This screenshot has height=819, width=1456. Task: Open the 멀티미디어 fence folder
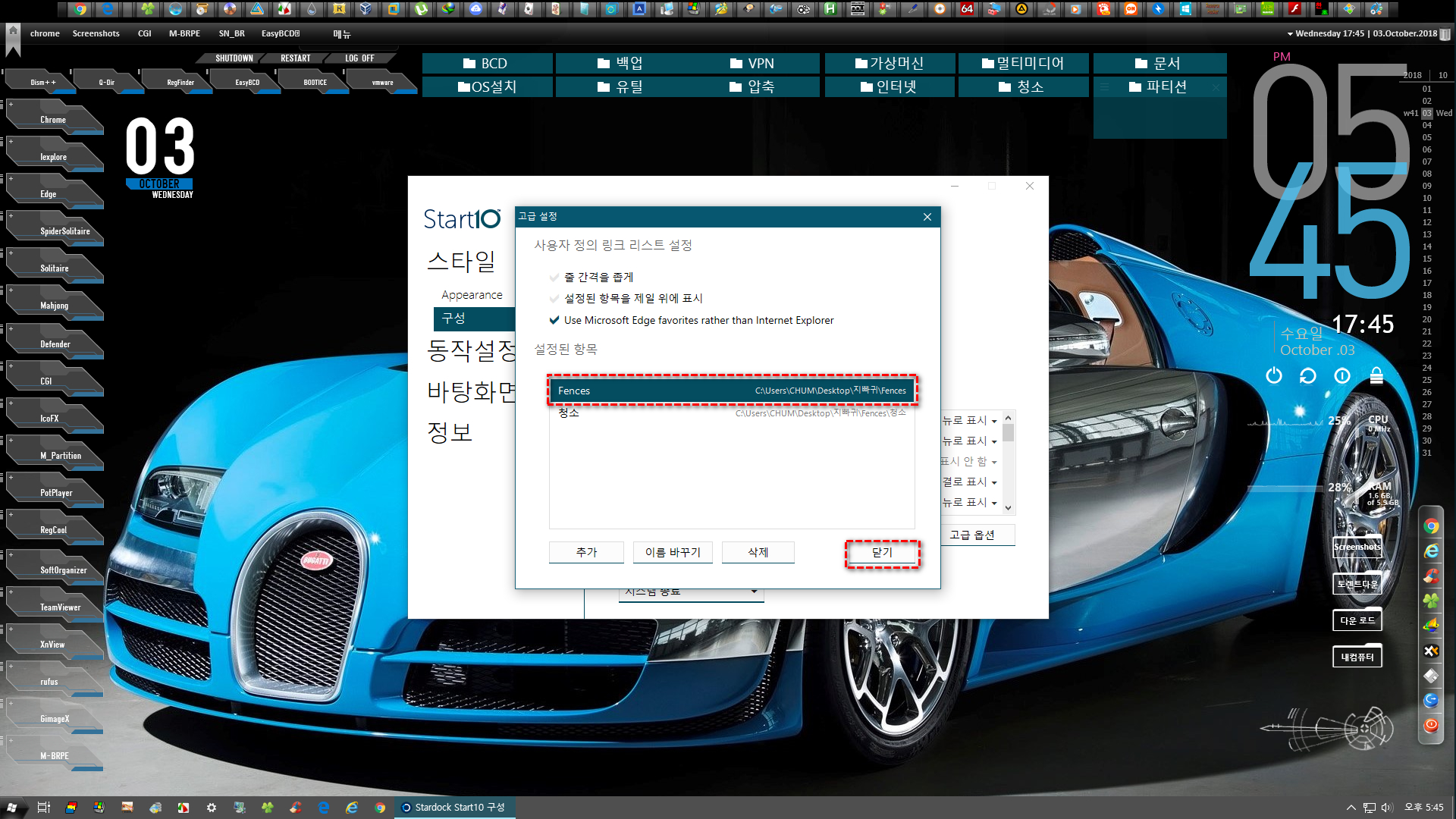tap(1023, 64)
